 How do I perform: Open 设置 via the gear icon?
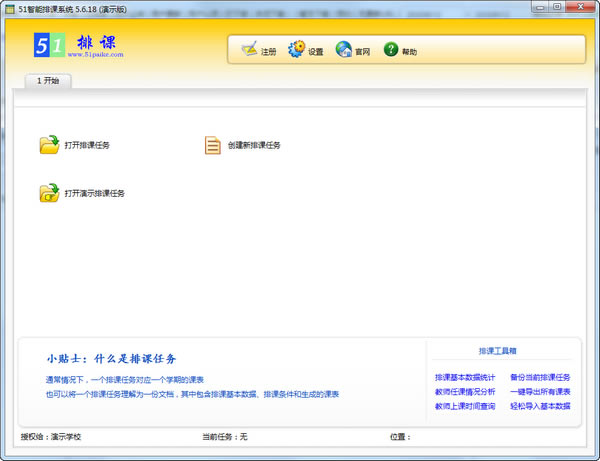click(x=296, y=50)
